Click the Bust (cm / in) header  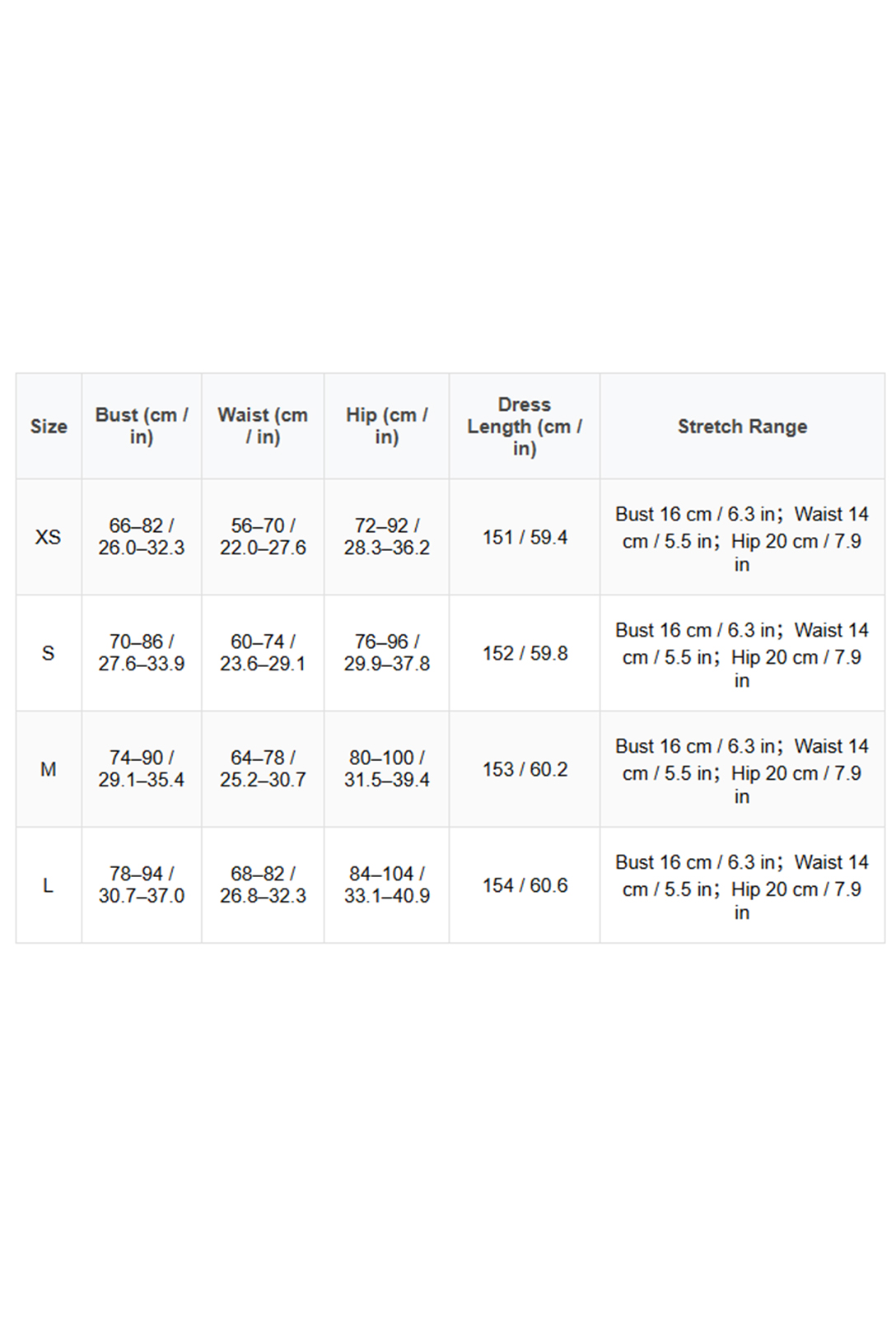142,427
